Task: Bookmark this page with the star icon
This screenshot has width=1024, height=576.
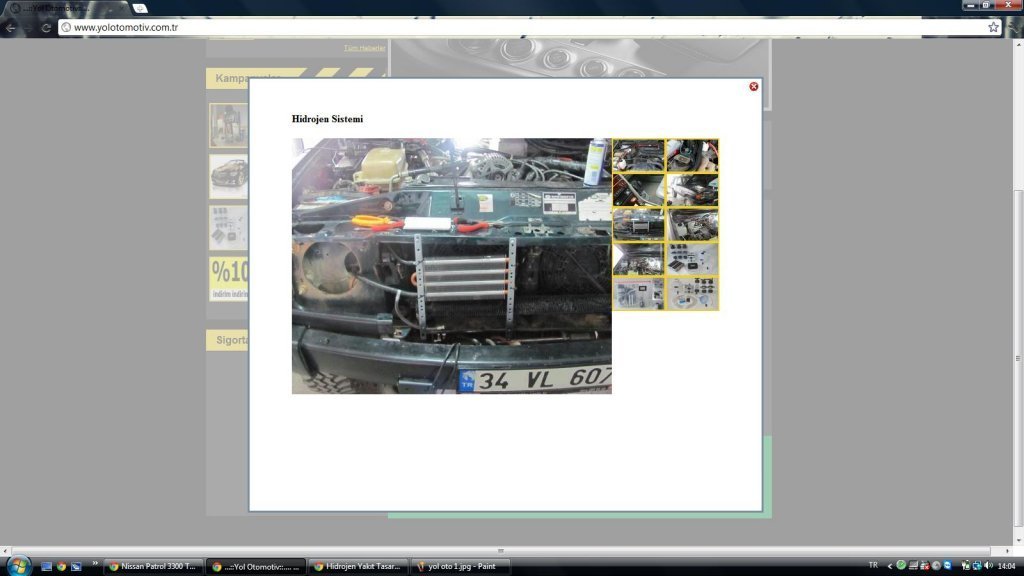Action: pyautogui.click(x=993, y=27)
